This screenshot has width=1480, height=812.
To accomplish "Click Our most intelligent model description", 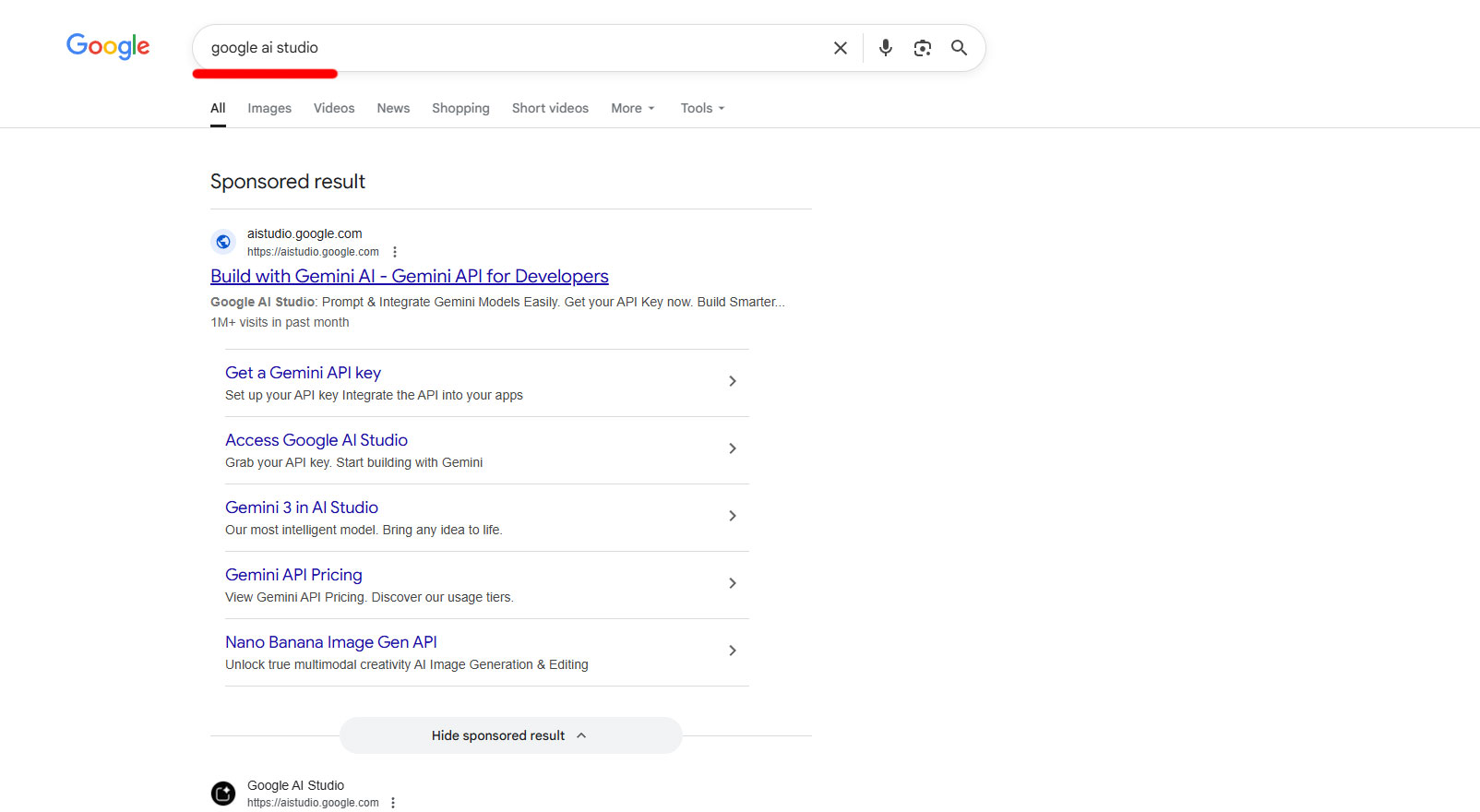I will coord(364,530).
